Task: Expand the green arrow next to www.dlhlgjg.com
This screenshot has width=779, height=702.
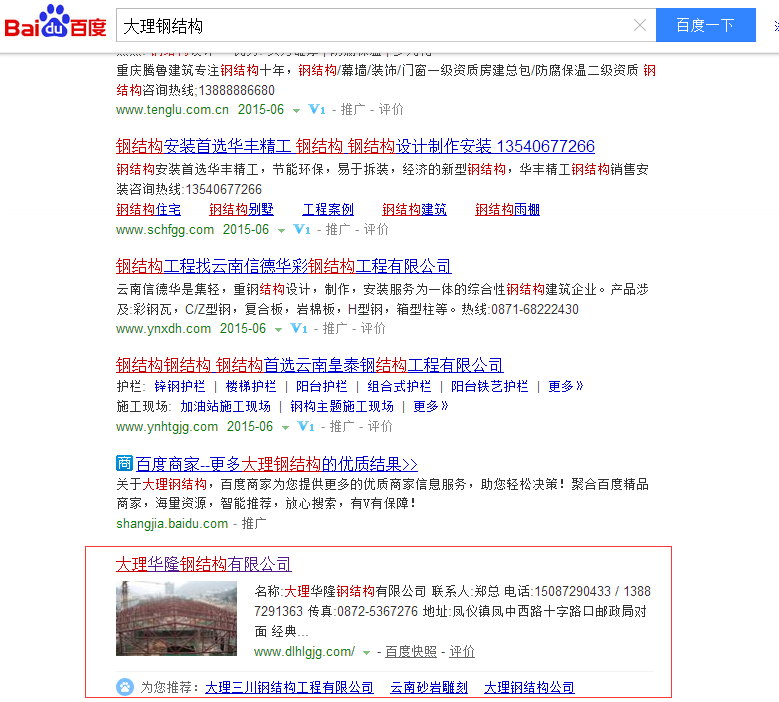Action: coord(367,652)
